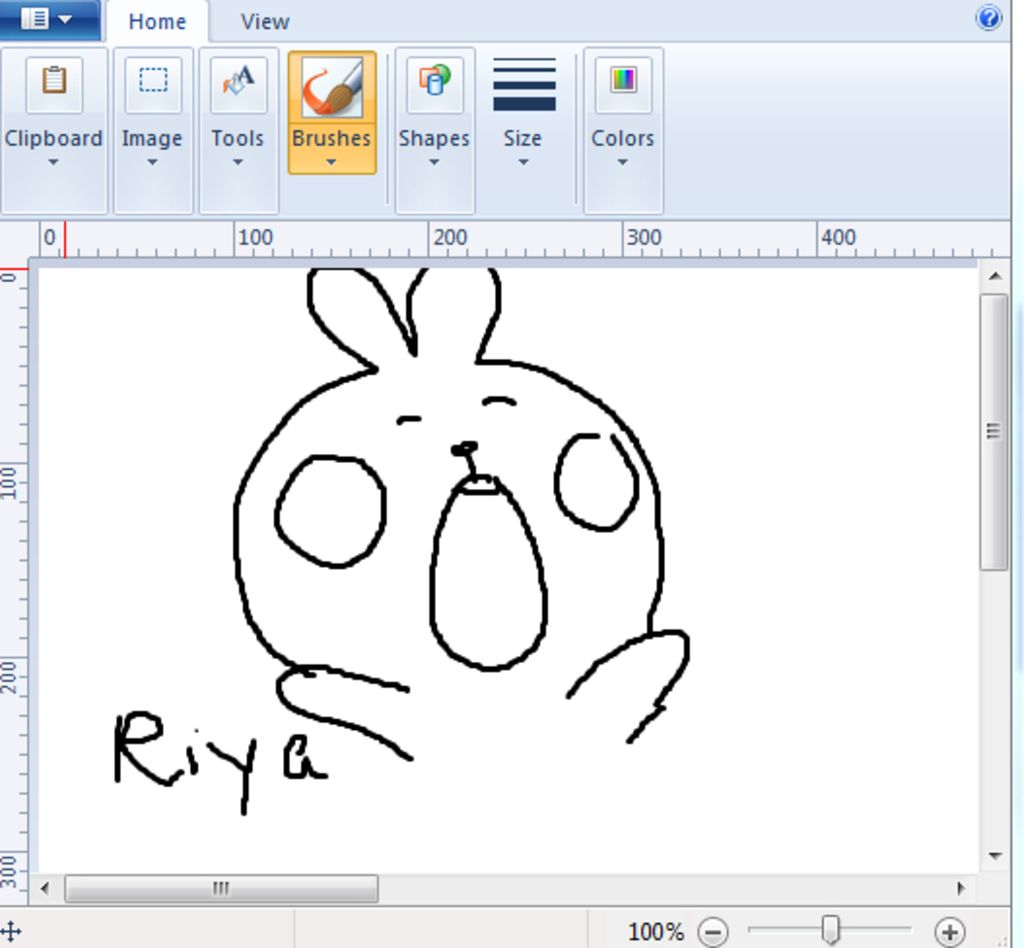The width and height of the screenshot is (1024, 948).
Task: Click the handwritten Riya text on canvas
Action: [221, 761]
